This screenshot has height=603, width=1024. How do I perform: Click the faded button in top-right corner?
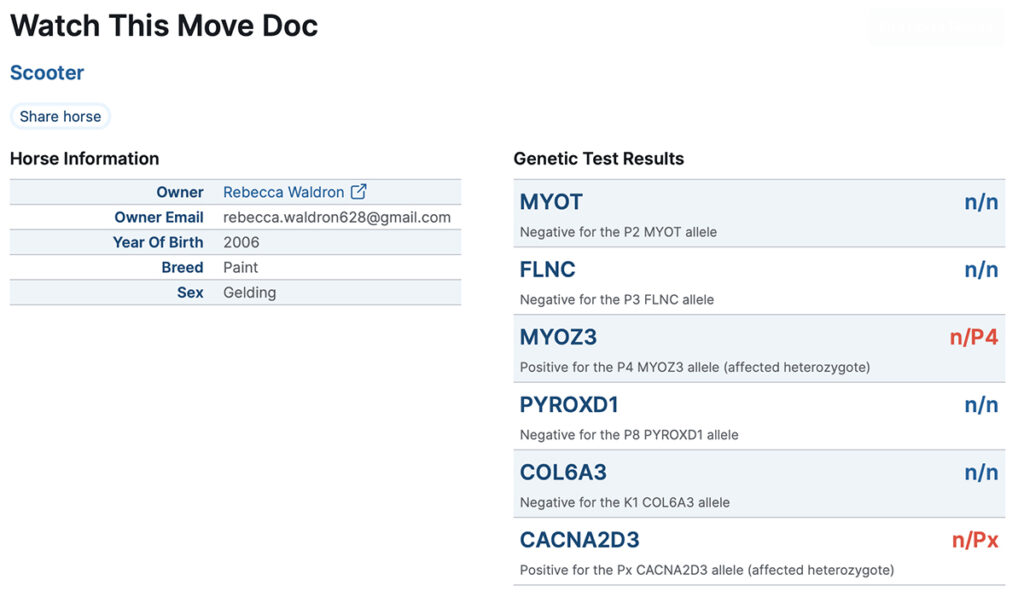935,27
